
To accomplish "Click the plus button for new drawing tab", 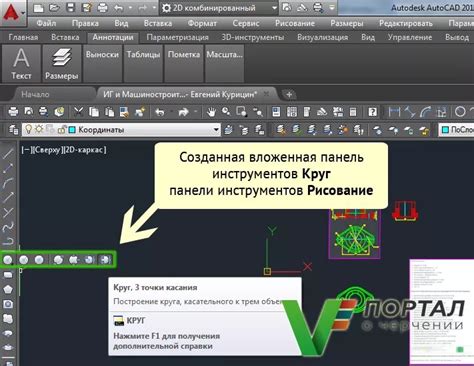I will click(x=289, y=95).
